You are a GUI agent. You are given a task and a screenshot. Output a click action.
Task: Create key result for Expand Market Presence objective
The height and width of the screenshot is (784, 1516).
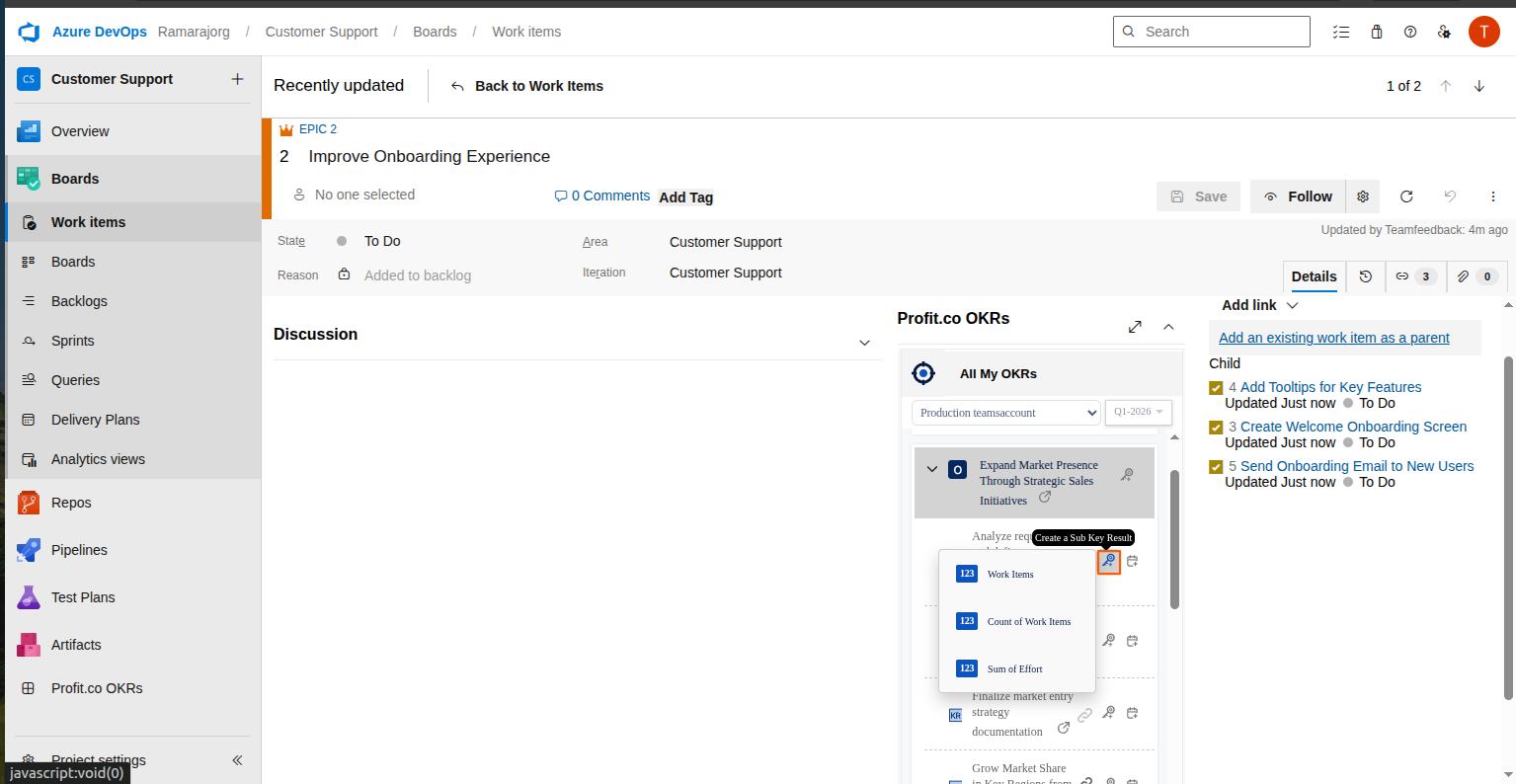[1127, 475]
